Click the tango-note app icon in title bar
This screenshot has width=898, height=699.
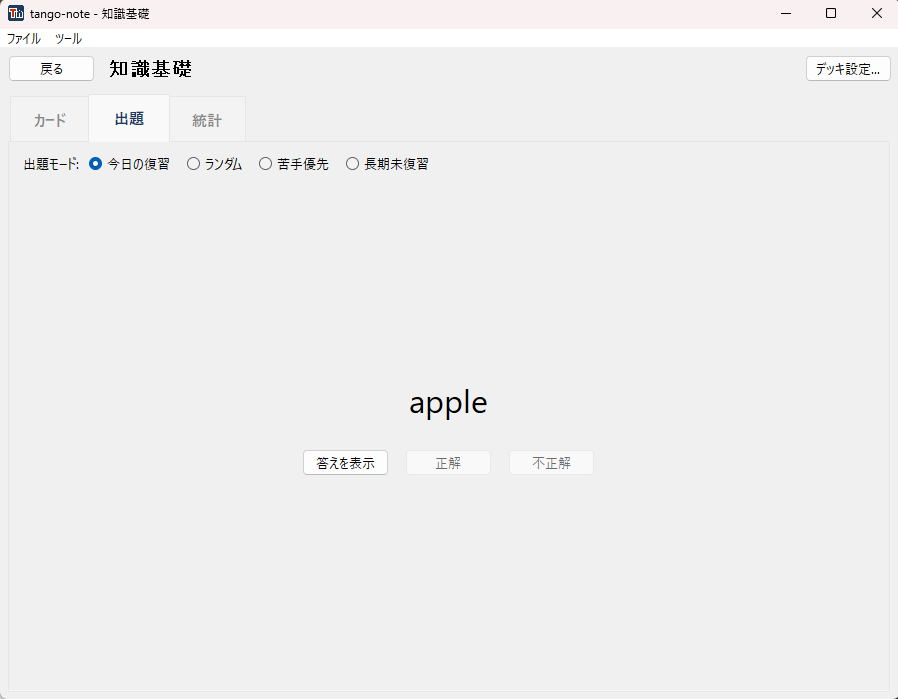tap(15, 13)
